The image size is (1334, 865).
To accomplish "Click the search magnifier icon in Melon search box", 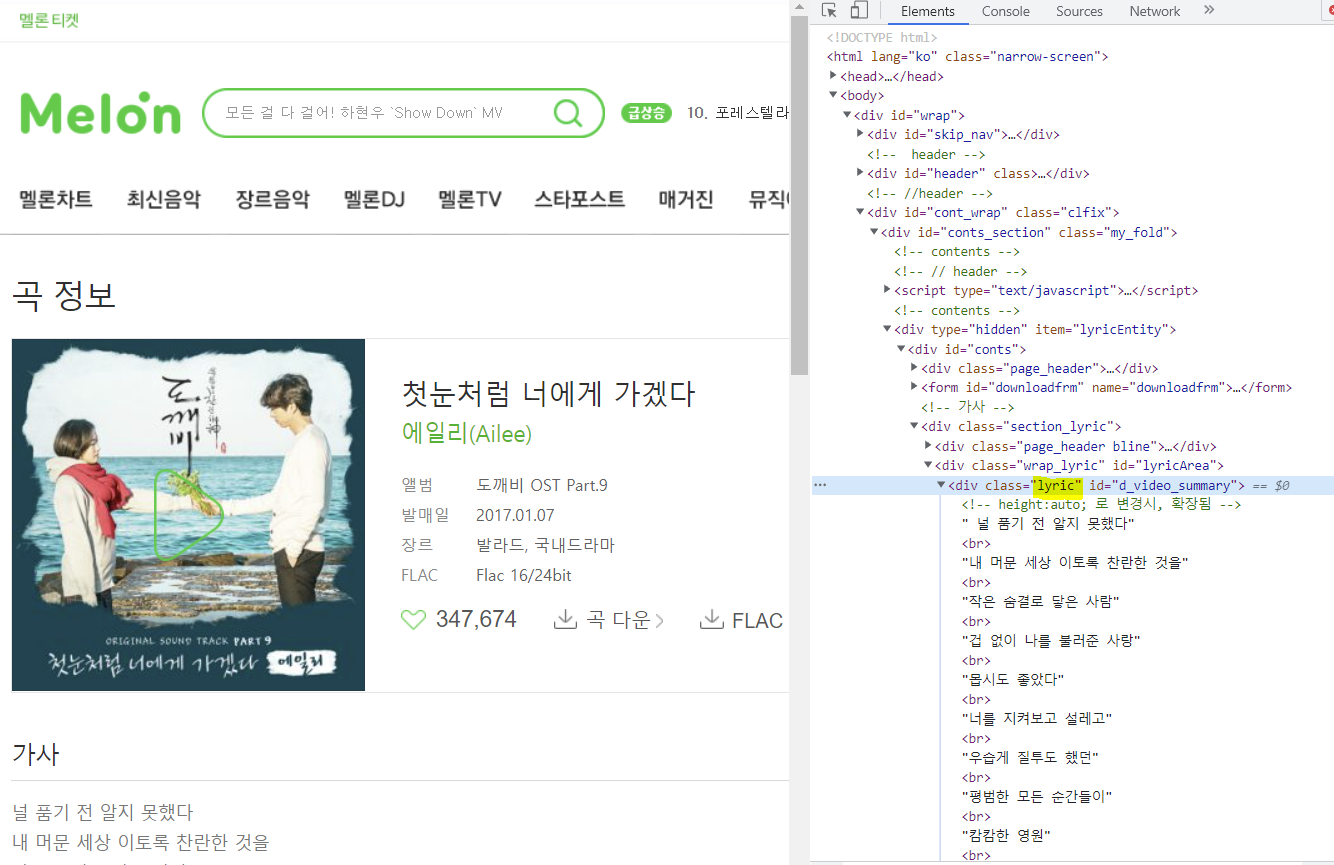I will pyautogui.click(x=568, y=113).
